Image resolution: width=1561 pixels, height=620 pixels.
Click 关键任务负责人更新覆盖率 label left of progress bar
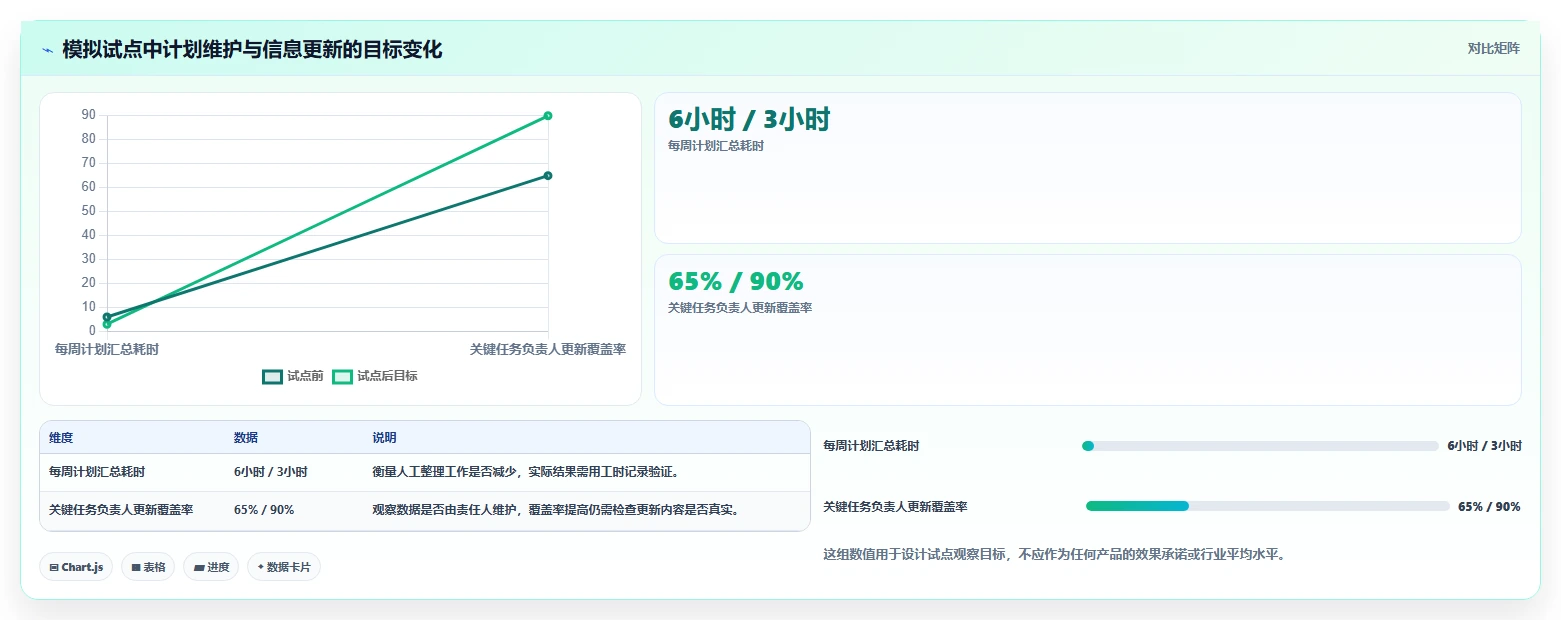point(895,507)
